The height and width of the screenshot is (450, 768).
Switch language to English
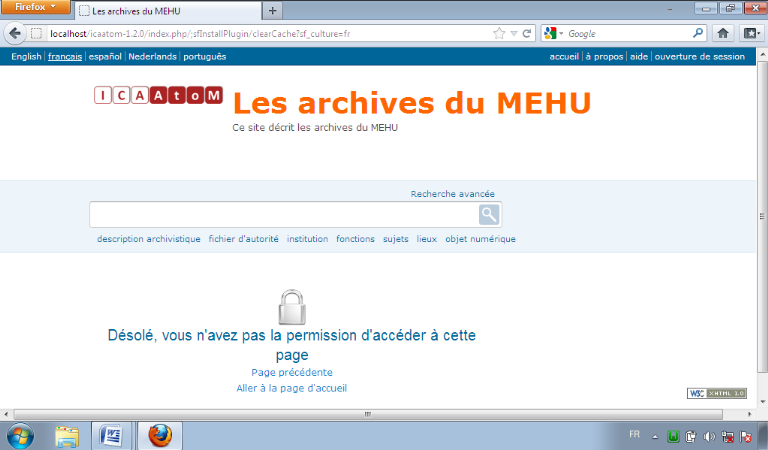pyautogui.click(x=26, y=56)
